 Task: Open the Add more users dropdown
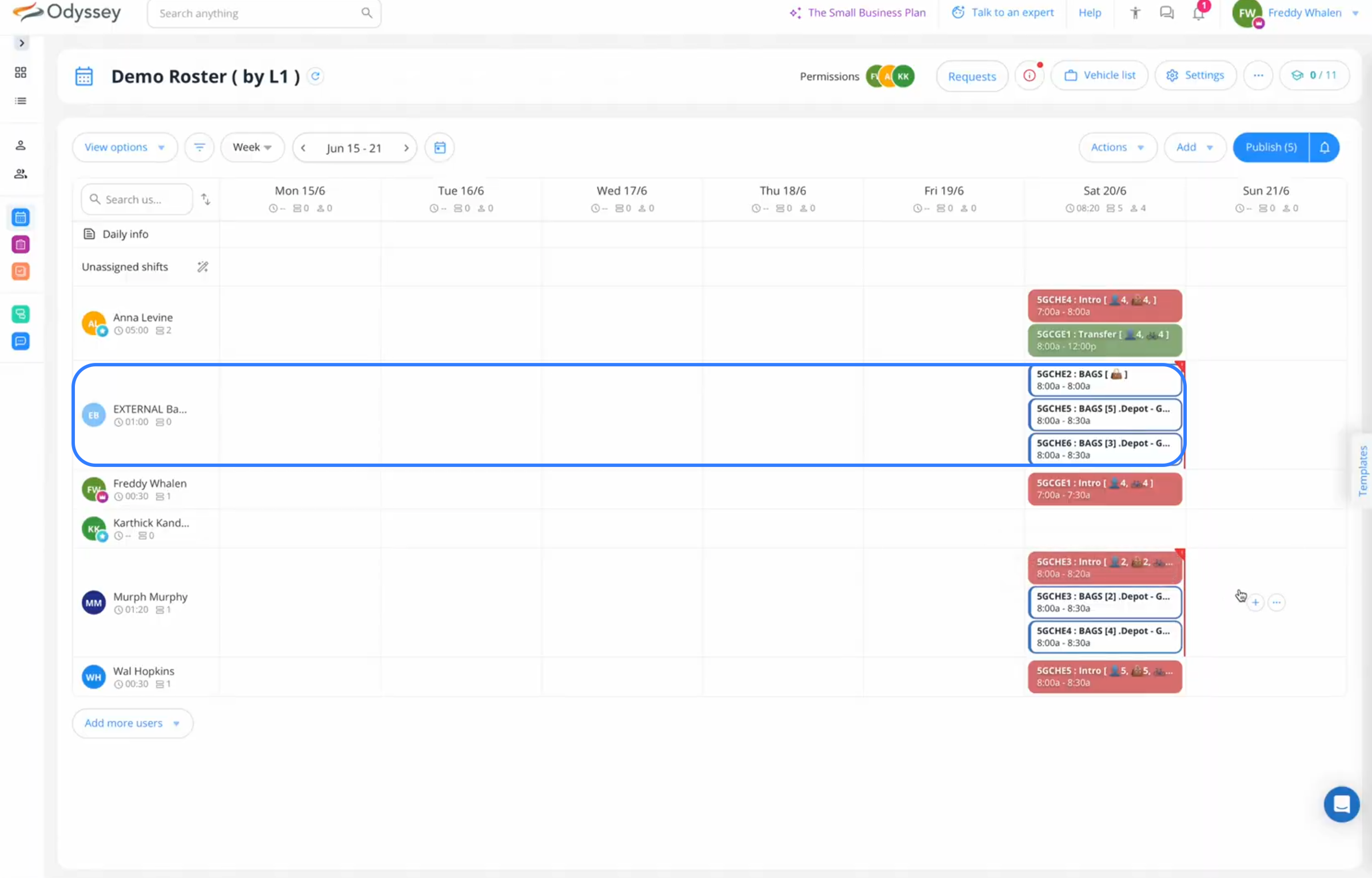coord(132,723)
